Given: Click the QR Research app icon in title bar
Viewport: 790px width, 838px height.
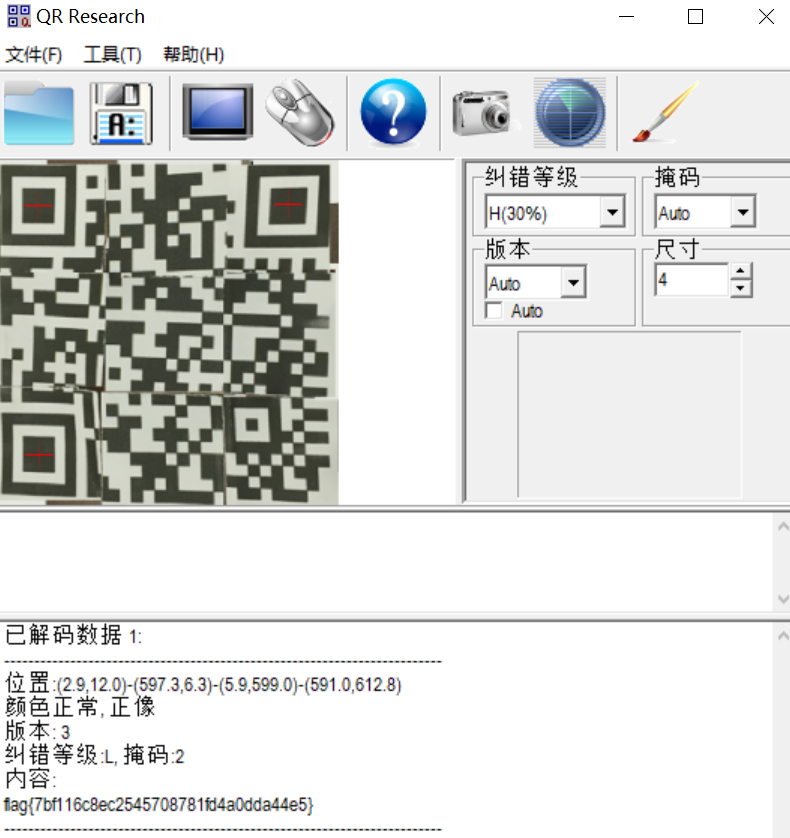Looking at the screenshot, I should (19, 16).
